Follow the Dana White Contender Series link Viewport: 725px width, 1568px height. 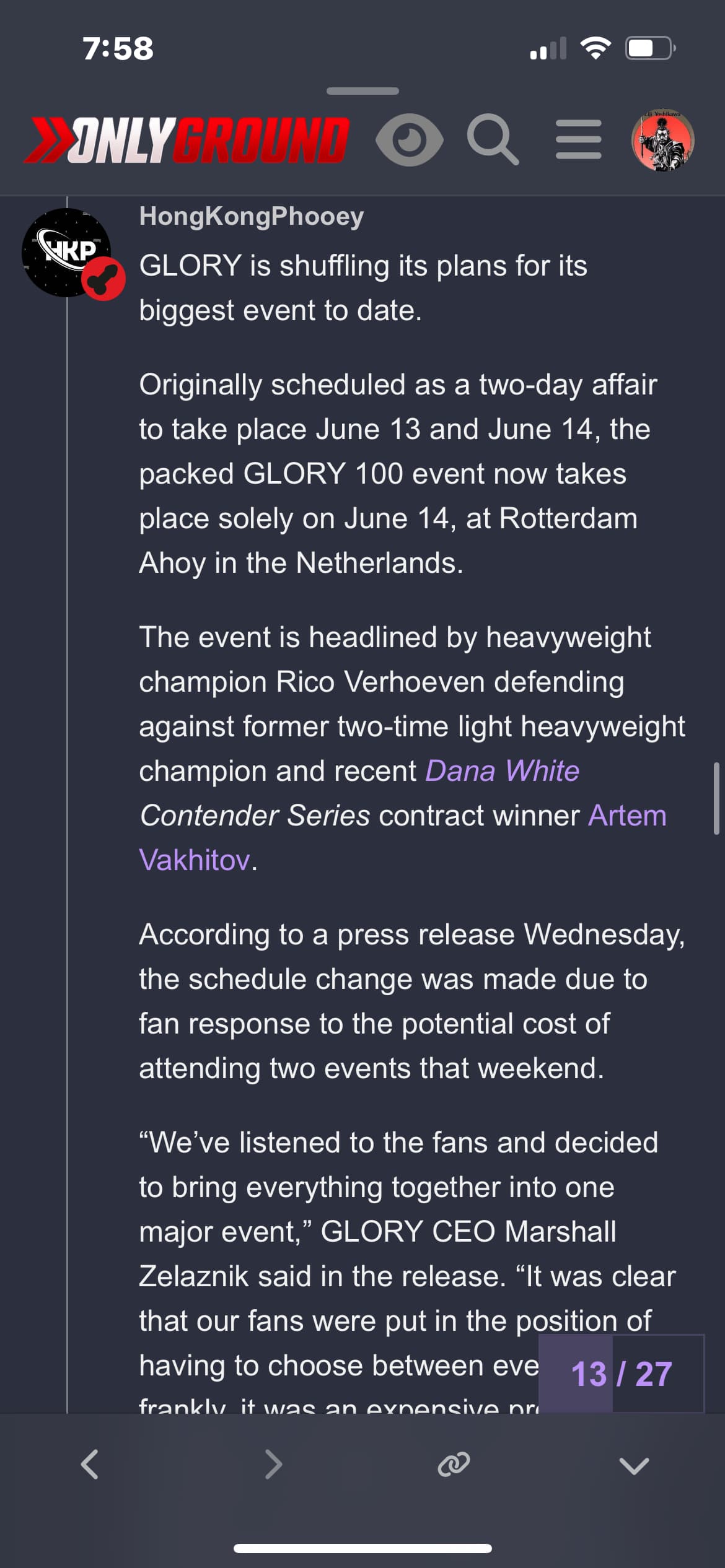point(359,793)
